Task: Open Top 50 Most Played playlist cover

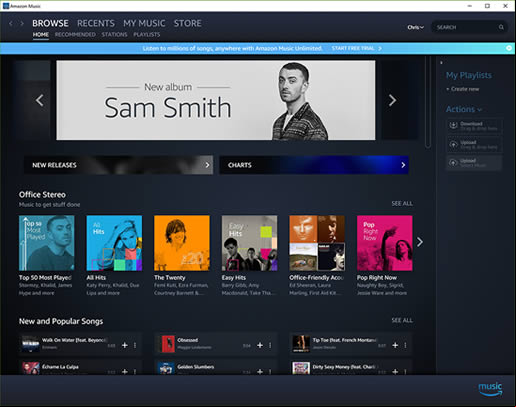Action: [x=47, y=243]
